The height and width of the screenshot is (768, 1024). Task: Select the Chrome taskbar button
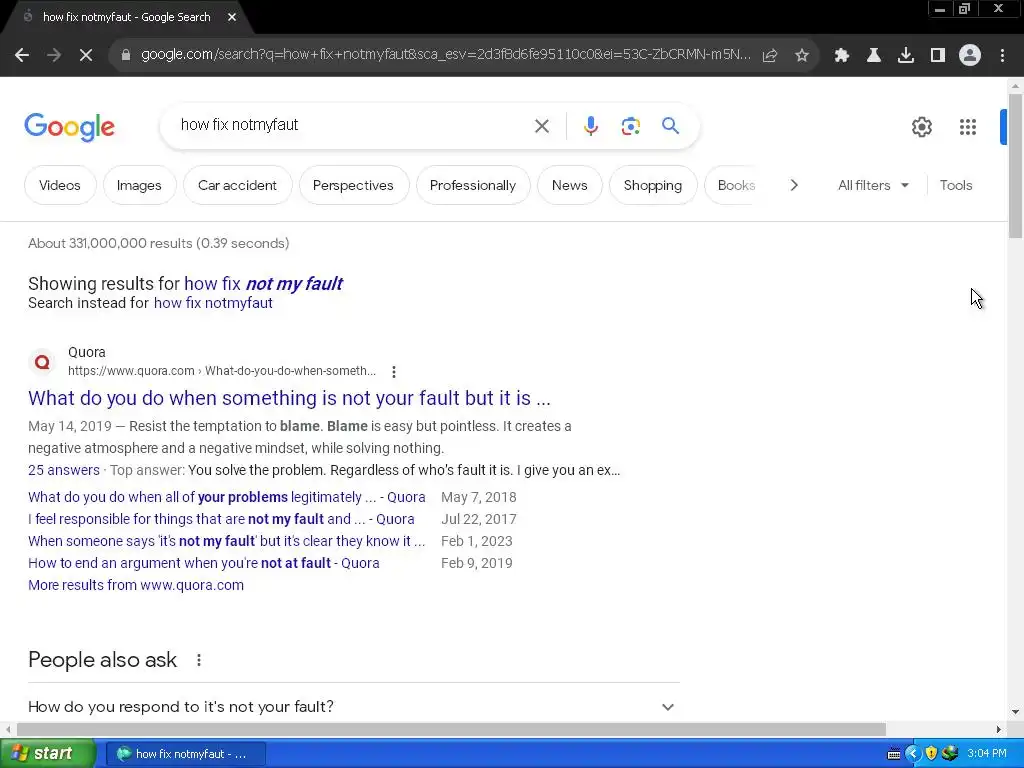(185, 754)
